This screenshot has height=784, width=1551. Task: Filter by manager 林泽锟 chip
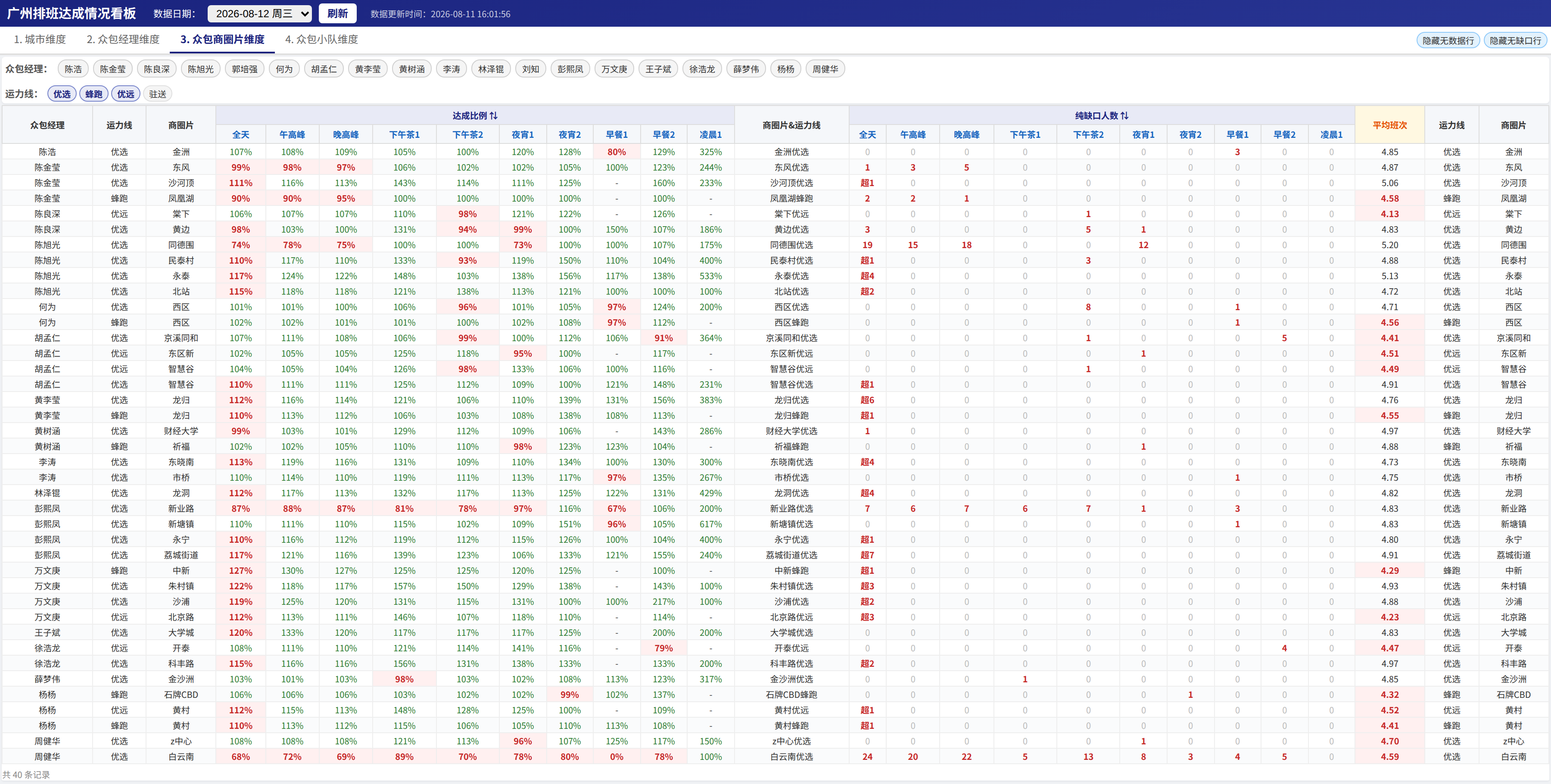click(x=491, y=69)
